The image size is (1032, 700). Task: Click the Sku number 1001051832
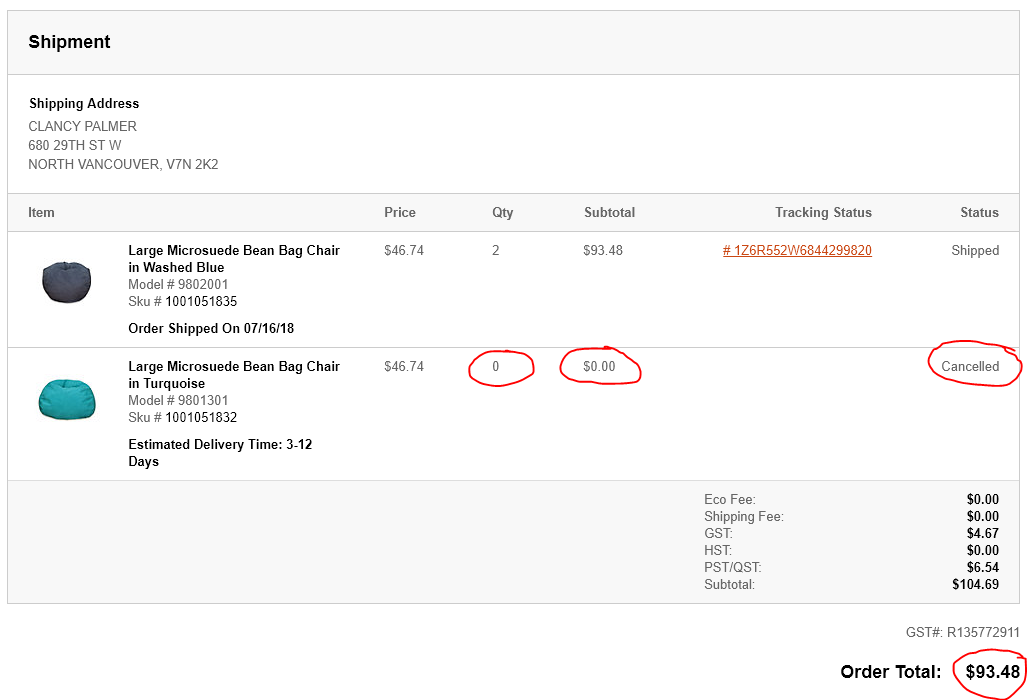(201, 417)
